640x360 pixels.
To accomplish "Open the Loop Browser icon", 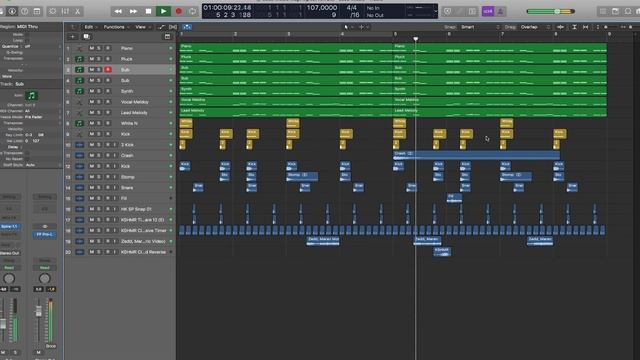I will 628,11.
